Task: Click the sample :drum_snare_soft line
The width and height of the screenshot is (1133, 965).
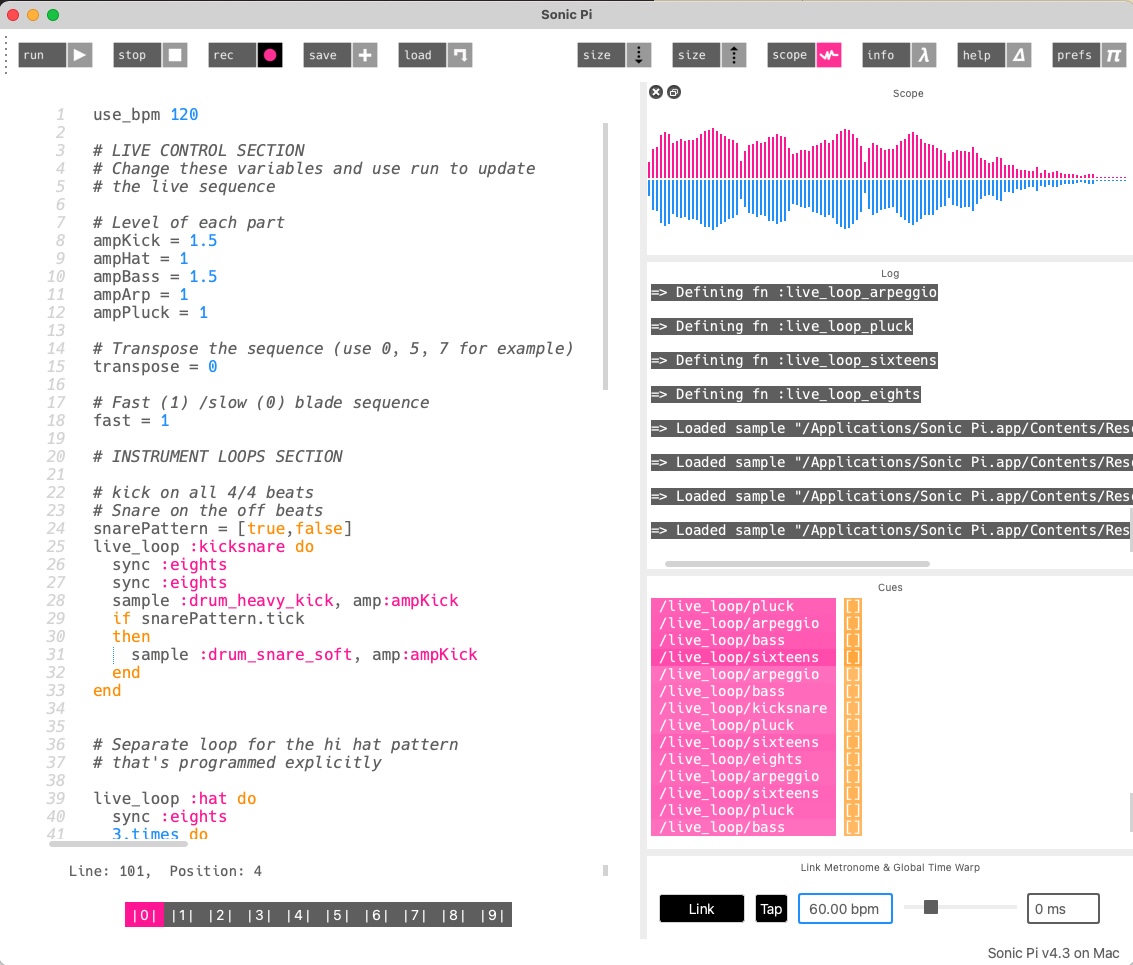Action: pyautogui.click(x=304, y=654)
